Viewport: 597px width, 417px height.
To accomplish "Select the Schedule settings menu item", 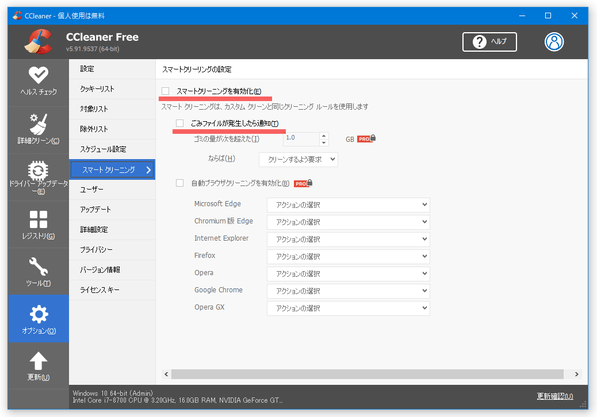I will (x=112, y=149).
